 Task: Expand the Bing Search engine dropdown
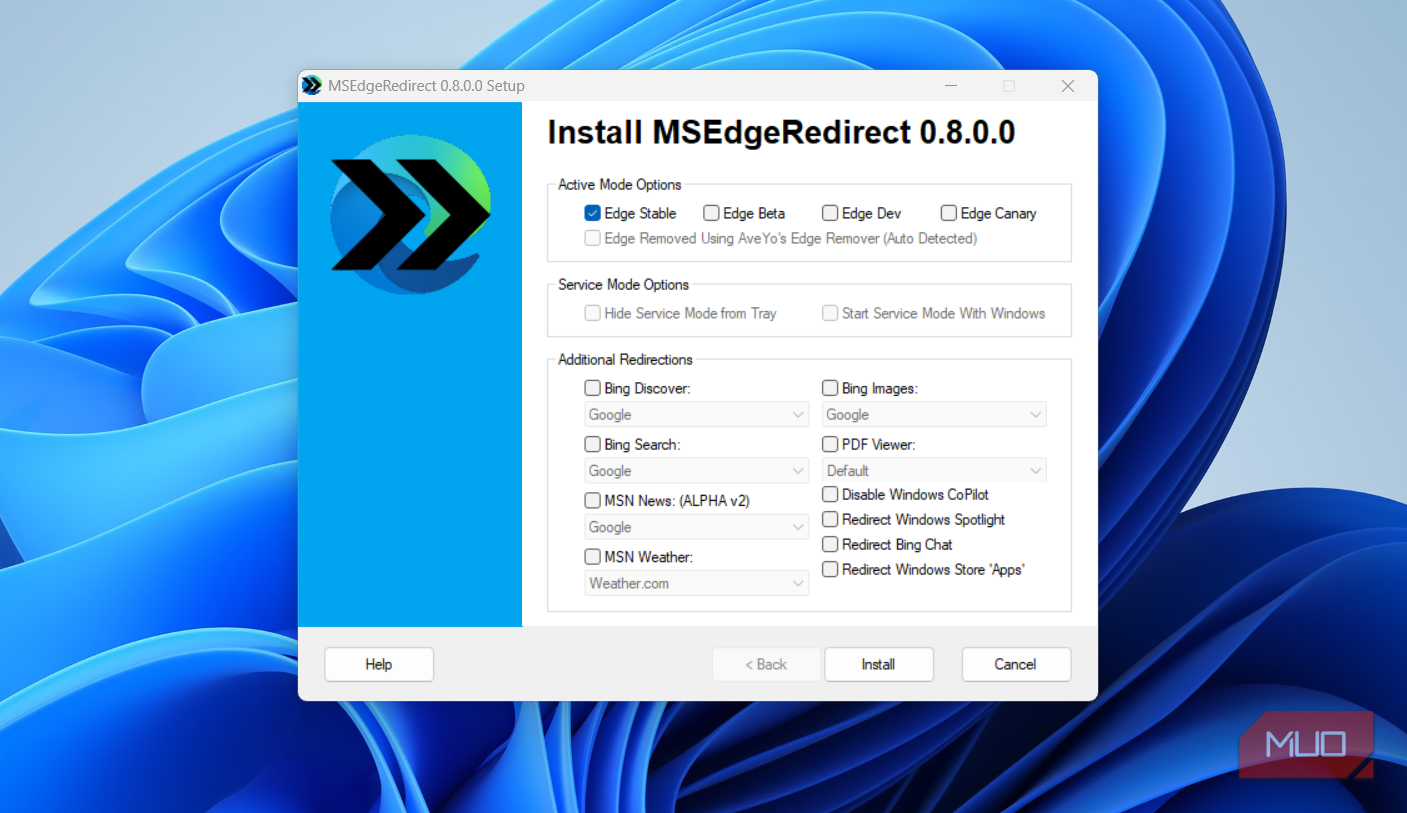697,471
